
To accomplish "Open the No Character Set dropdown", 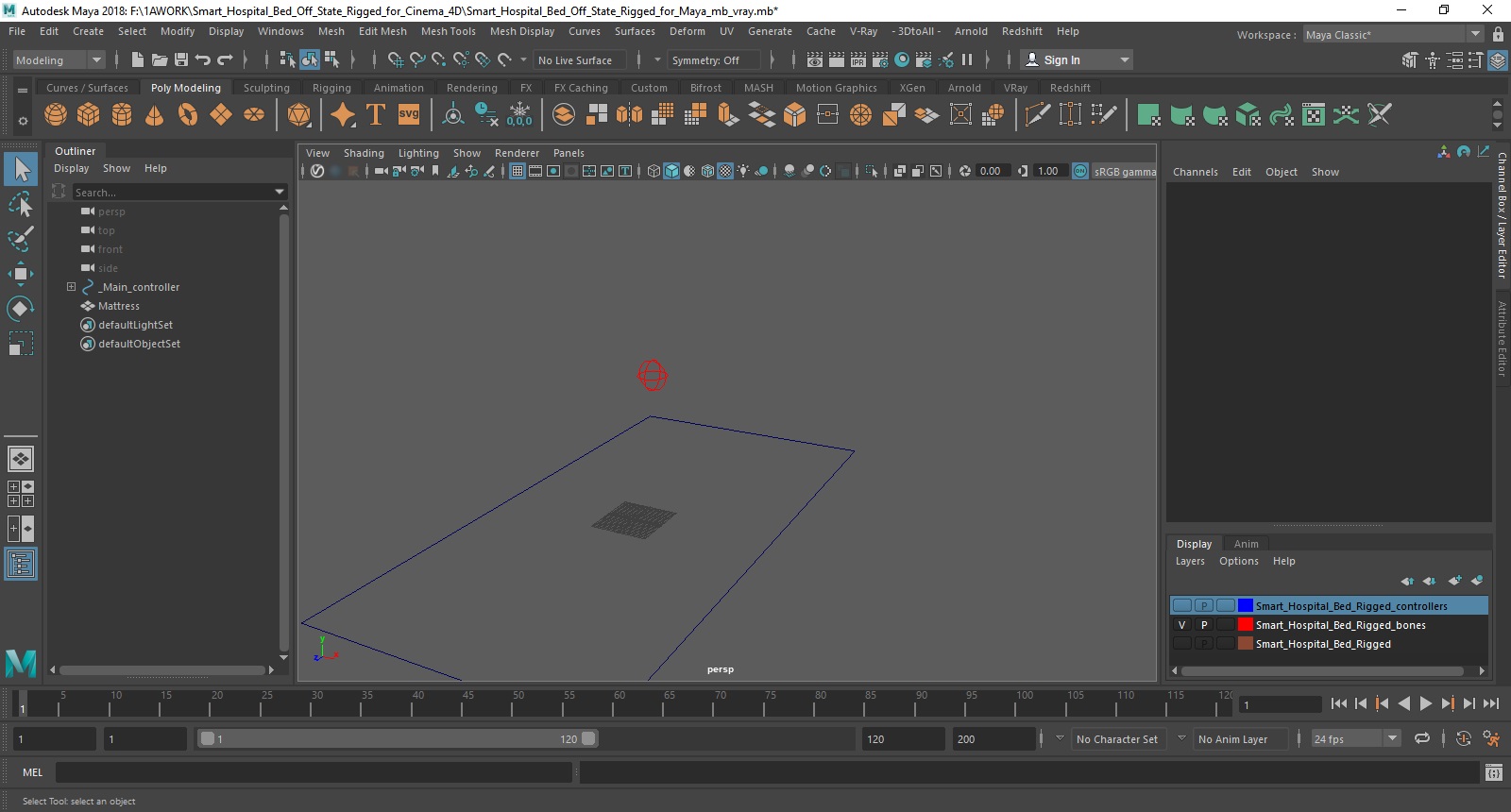I will pos(1118,739).
